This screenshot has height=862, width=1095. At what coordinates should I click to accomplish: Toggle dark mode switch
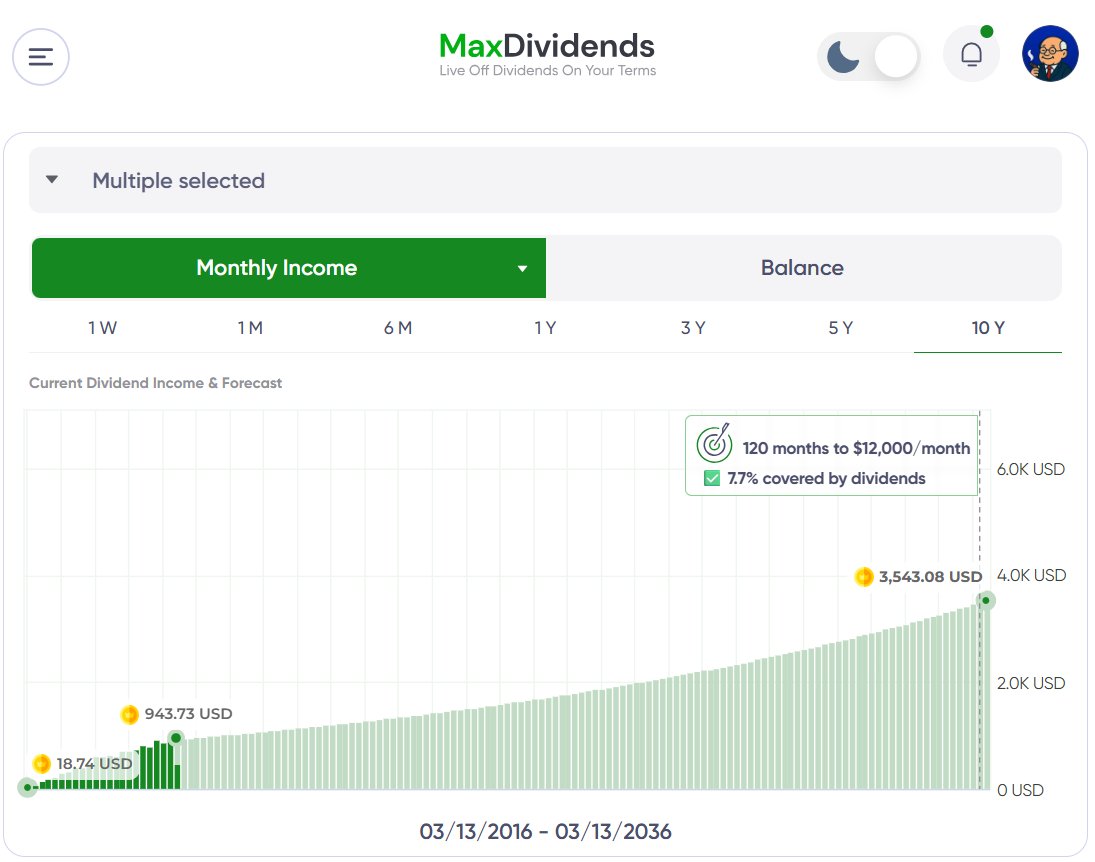coord(869,57)
